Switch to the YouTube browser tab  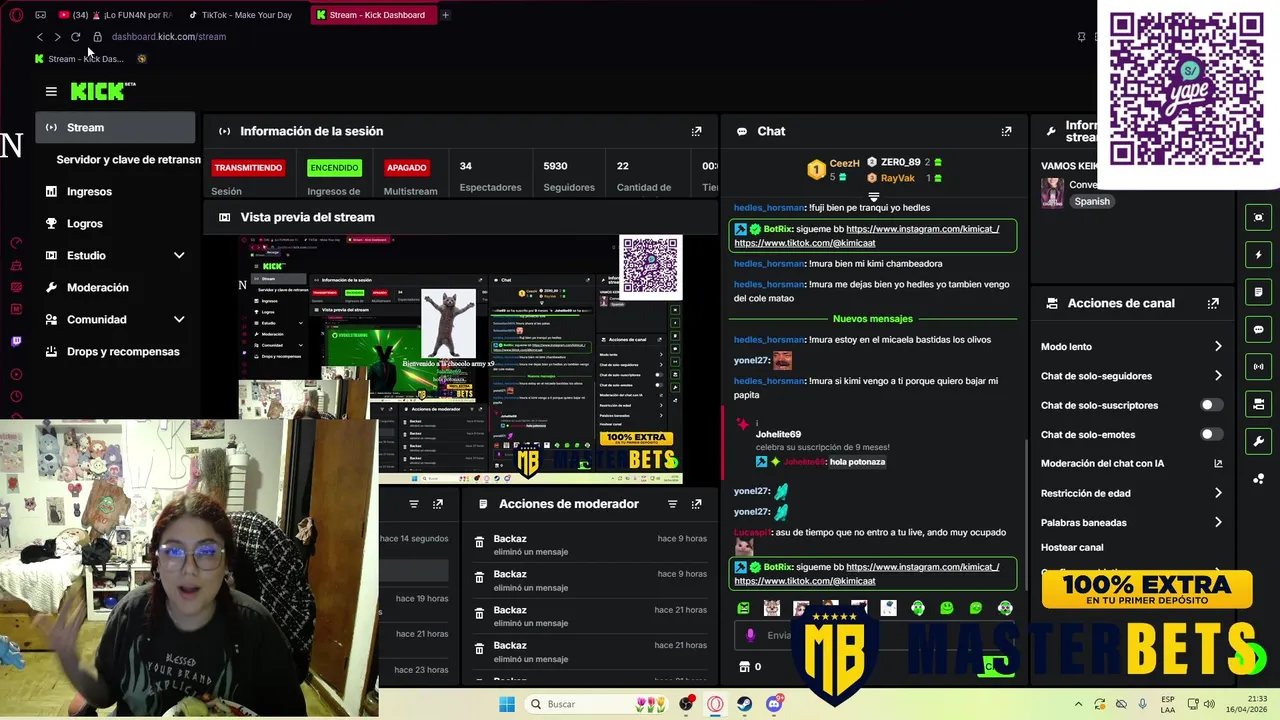point(116,15)
